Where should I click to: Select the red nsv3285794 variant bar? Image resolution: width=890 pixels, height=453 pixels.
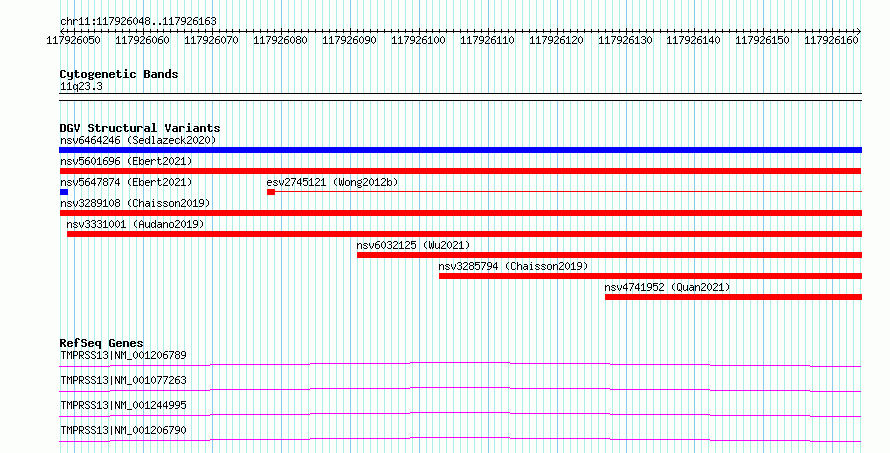tap(650, 276)
